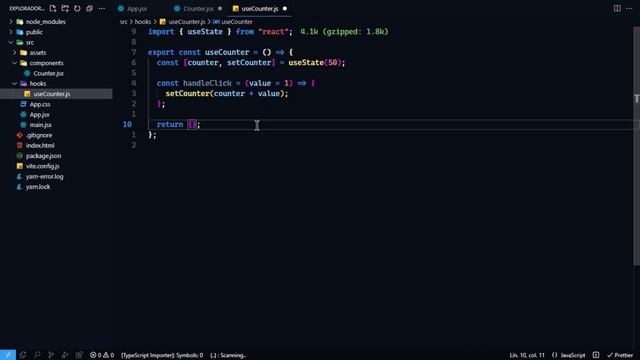Open yarn-error.log in the file tree
Image resolution: width=640 pixels, height=360 pixels.
pyautogui.click(x=44, y=176)
